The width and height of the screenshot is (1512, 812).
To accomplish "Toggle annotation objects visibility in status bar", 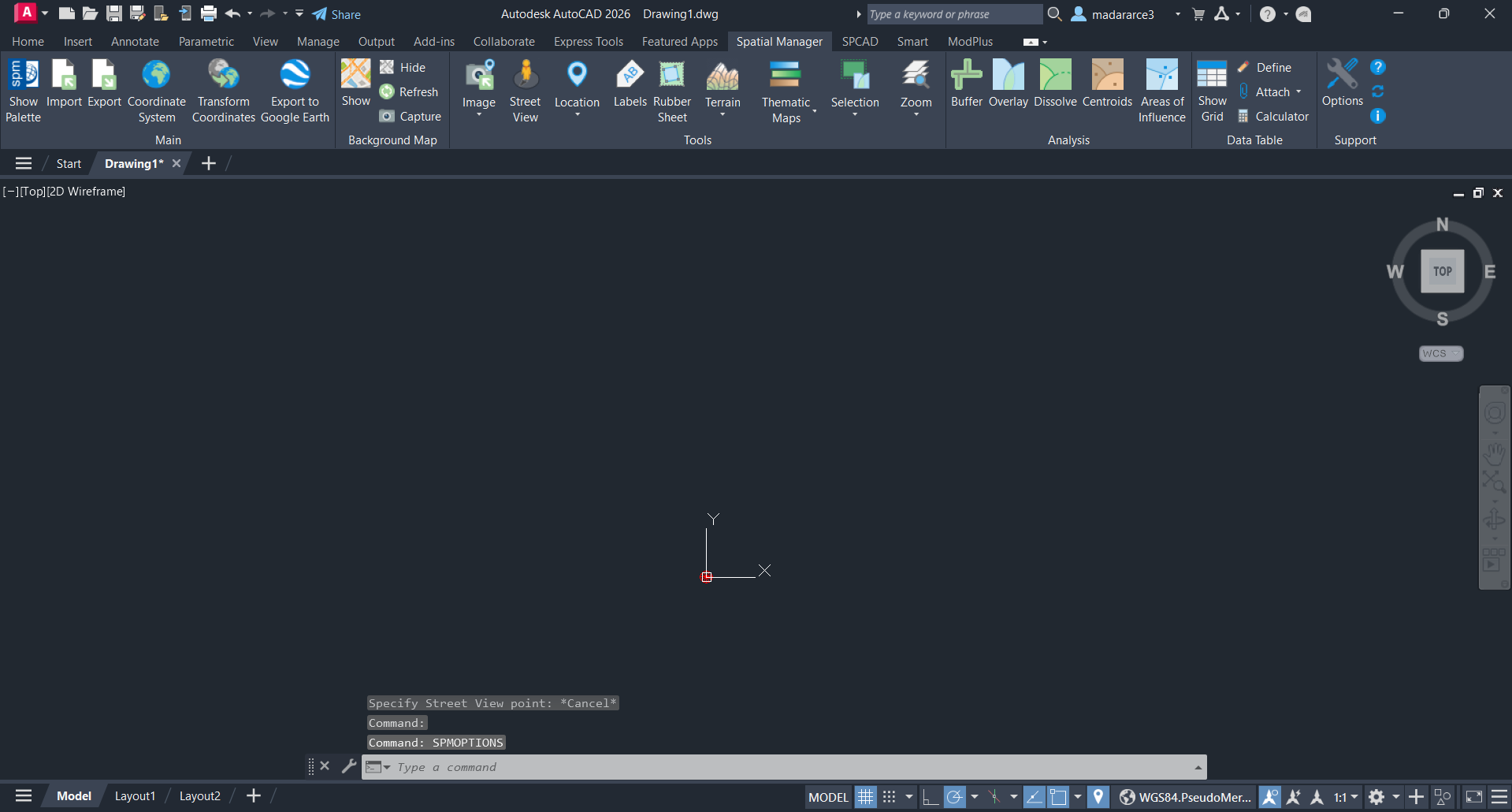I will pyautogui.click(x=1269, y=797).
